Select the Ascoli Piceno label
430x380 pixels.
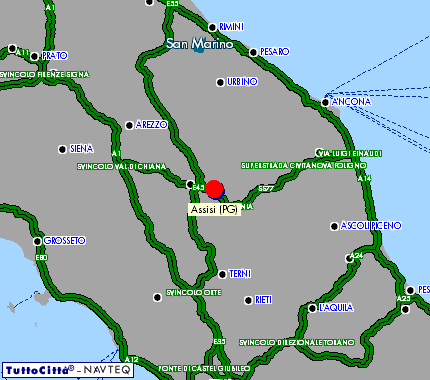click(x=371, y=226)
